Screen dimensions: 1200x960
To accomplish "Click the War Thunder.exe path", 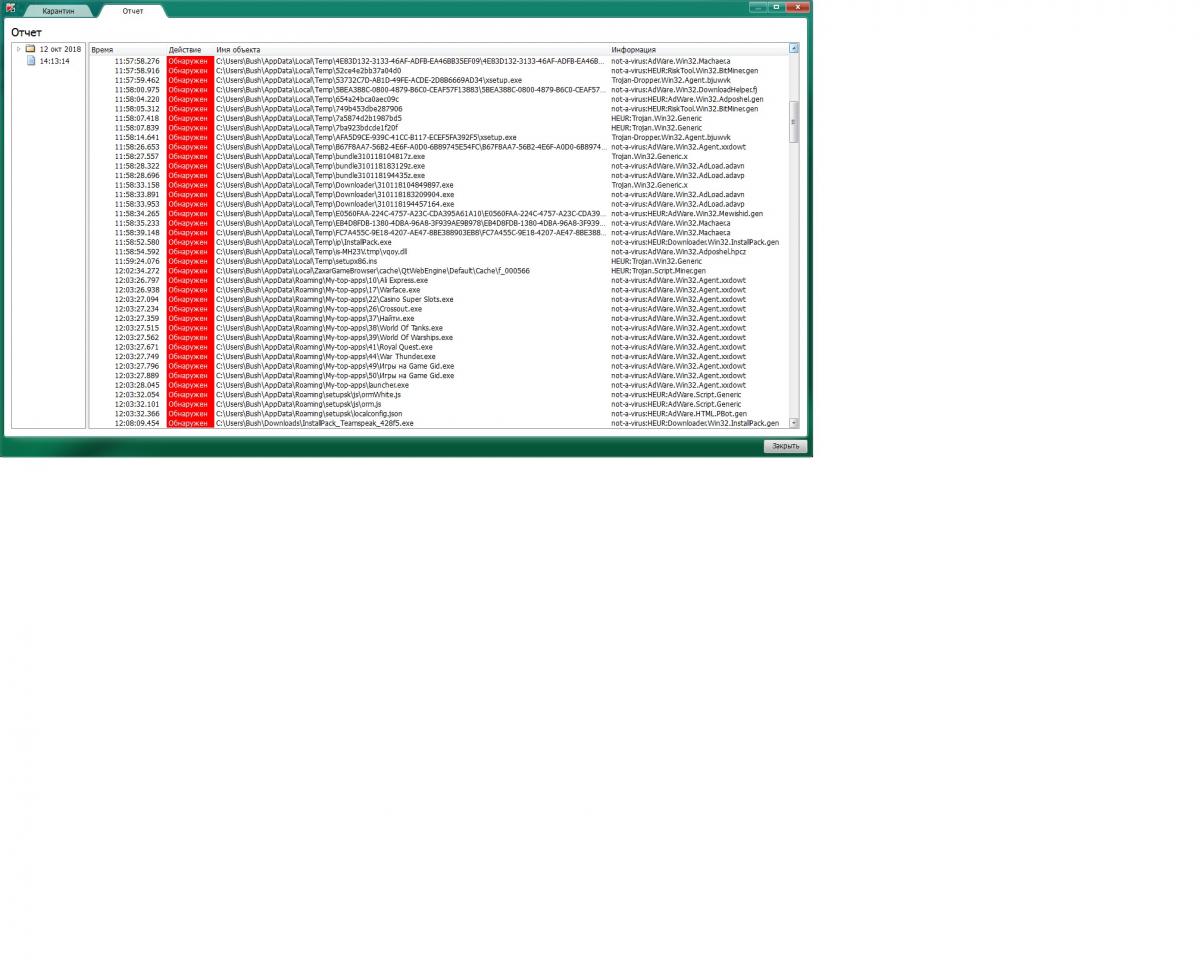I will pyautogui.click(x=326, y=356).
